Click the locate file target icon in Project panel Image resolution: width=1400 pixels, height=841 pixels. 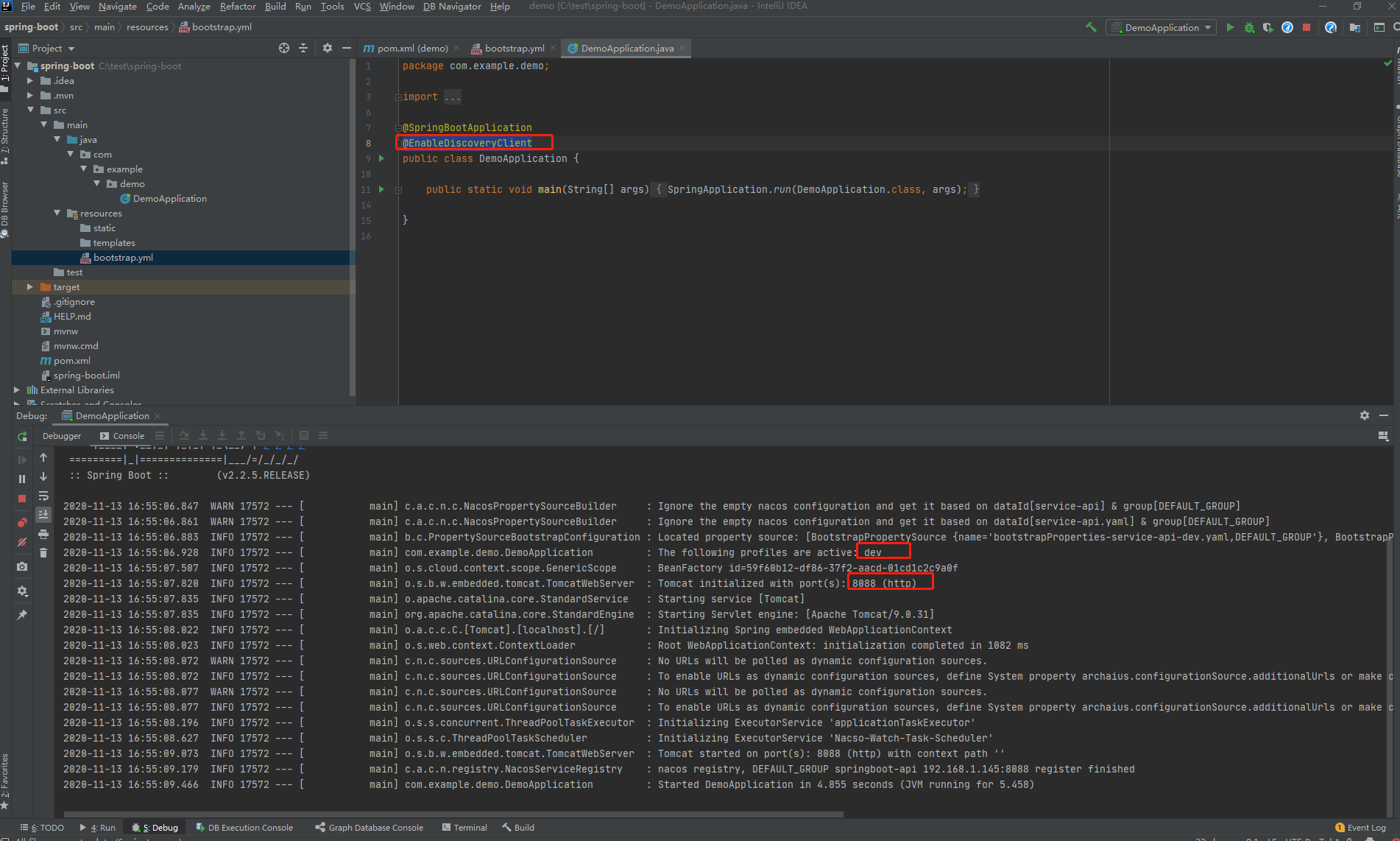(284, 48)
